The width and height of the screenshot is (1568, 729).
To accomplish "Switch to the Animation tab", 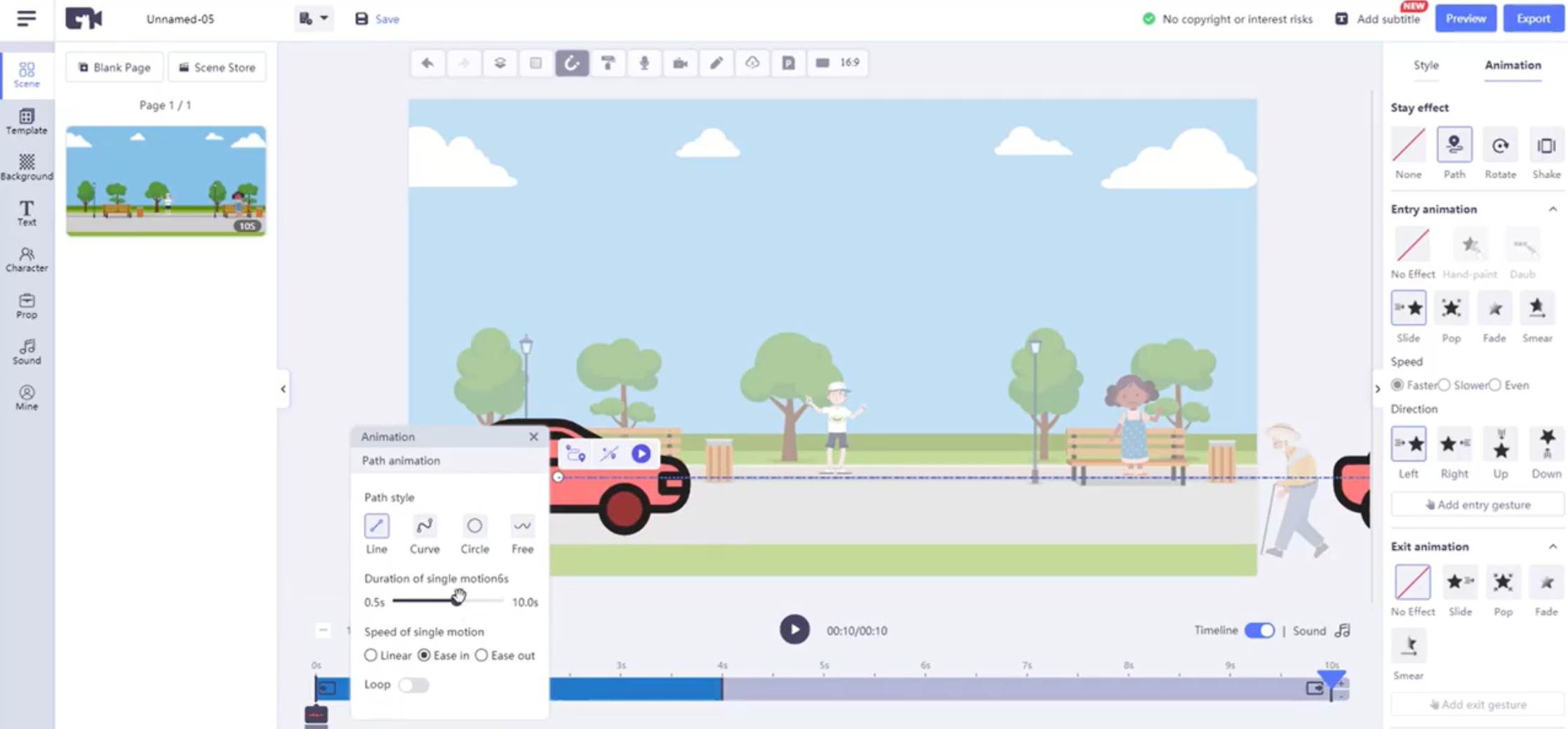I will (x=1513, y=65).
